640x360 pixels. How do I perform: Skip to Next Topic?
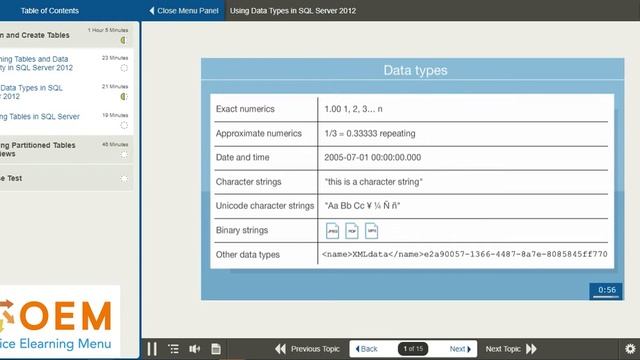(511, 349)
